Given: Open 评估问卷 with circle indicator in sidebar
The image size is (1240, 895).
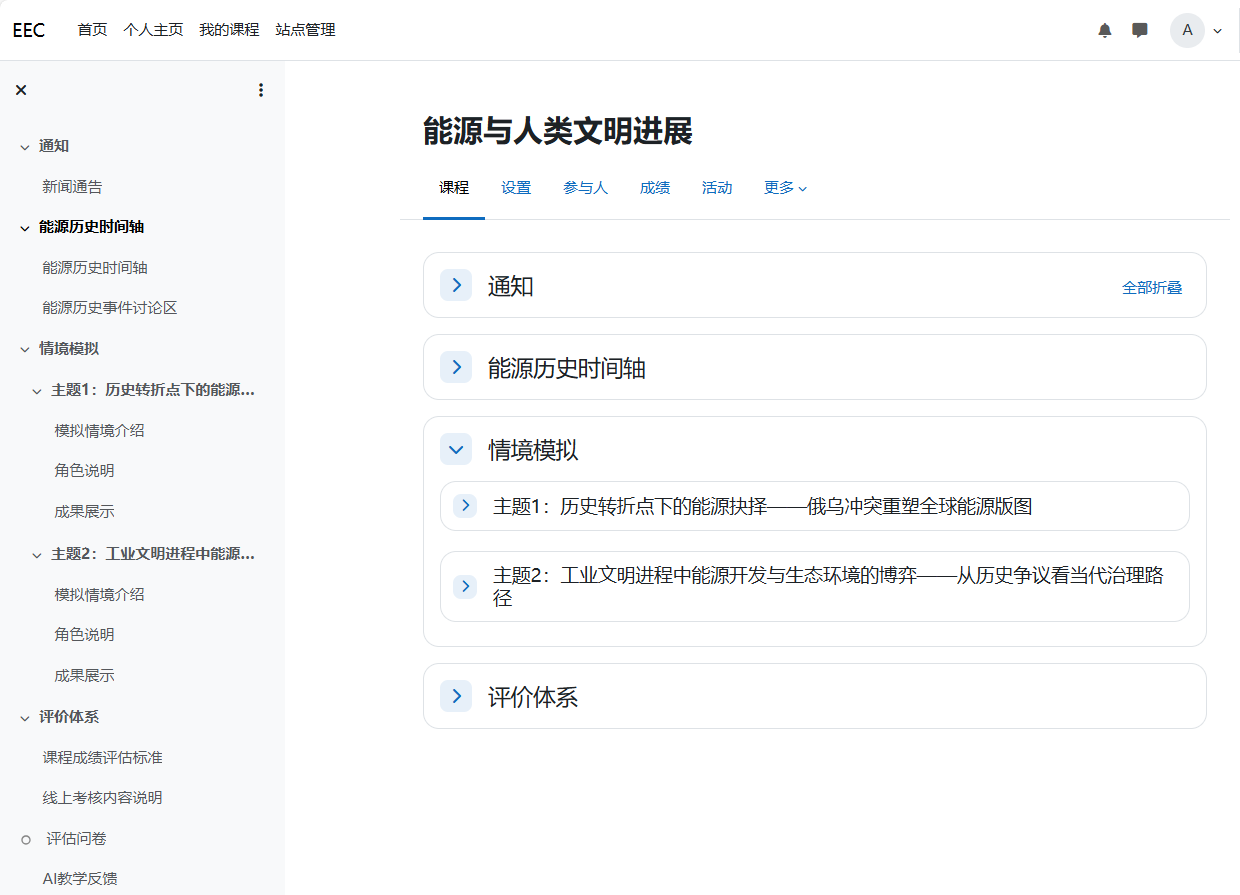Looking at the screenshot, I should 76,839.
